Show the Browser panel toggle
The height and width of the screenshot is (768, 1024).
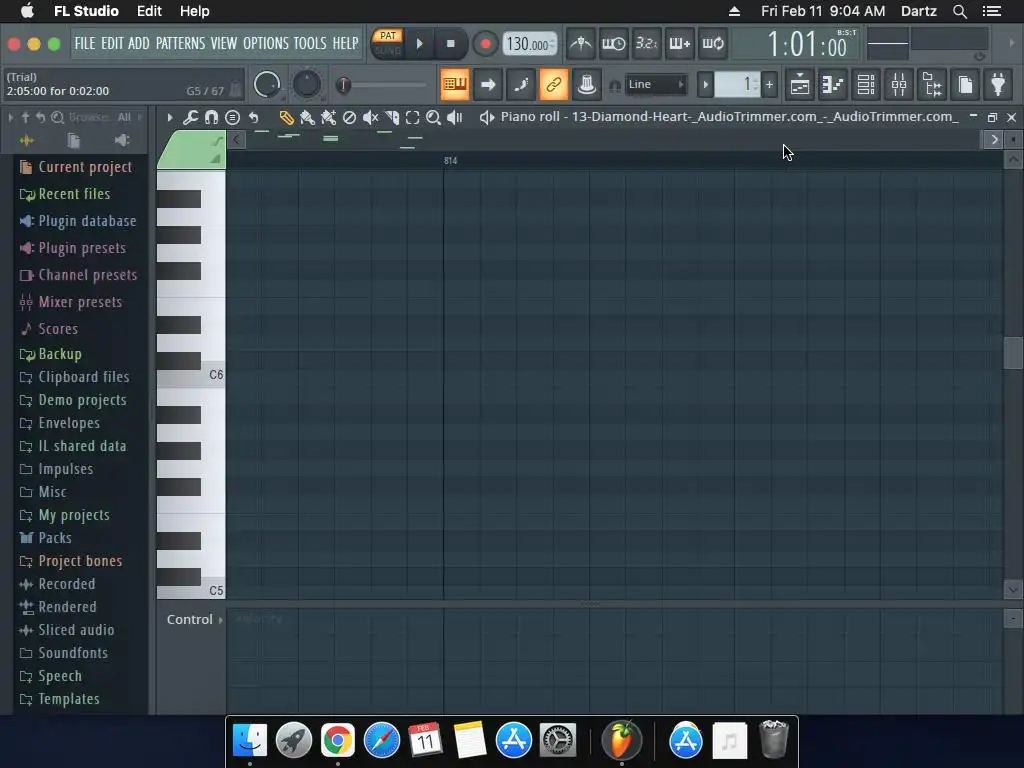(x=932, y=84)
